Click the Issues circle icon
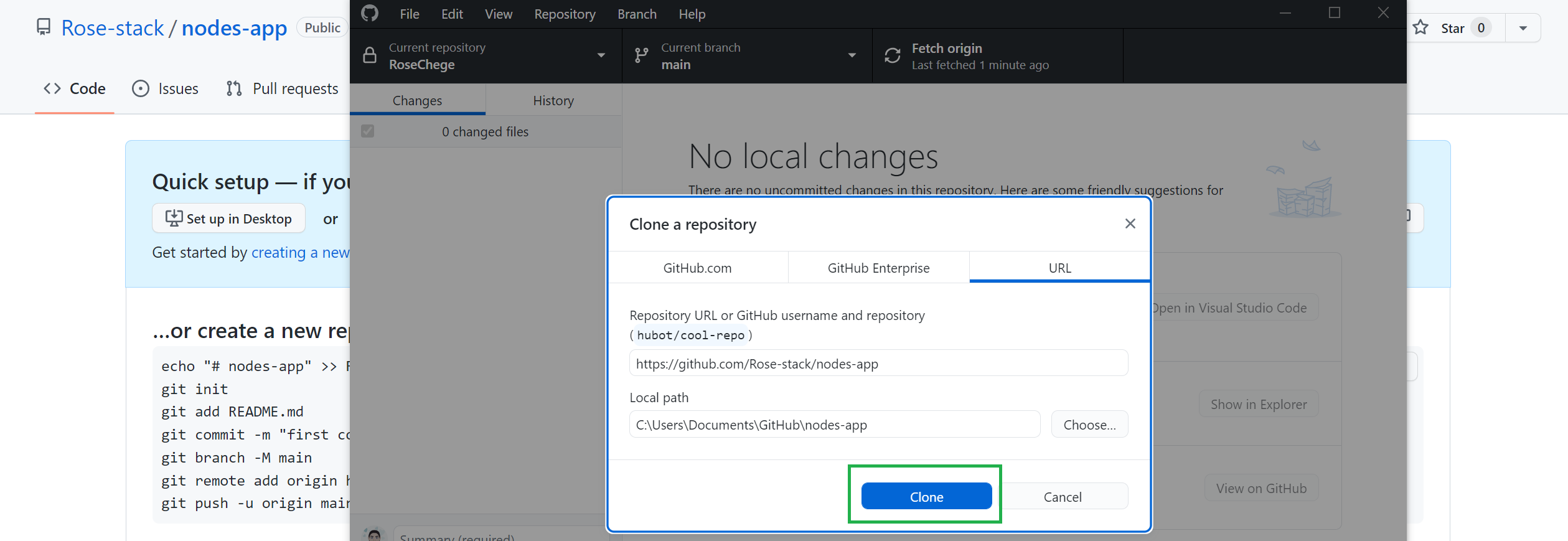 click(141, 89)
